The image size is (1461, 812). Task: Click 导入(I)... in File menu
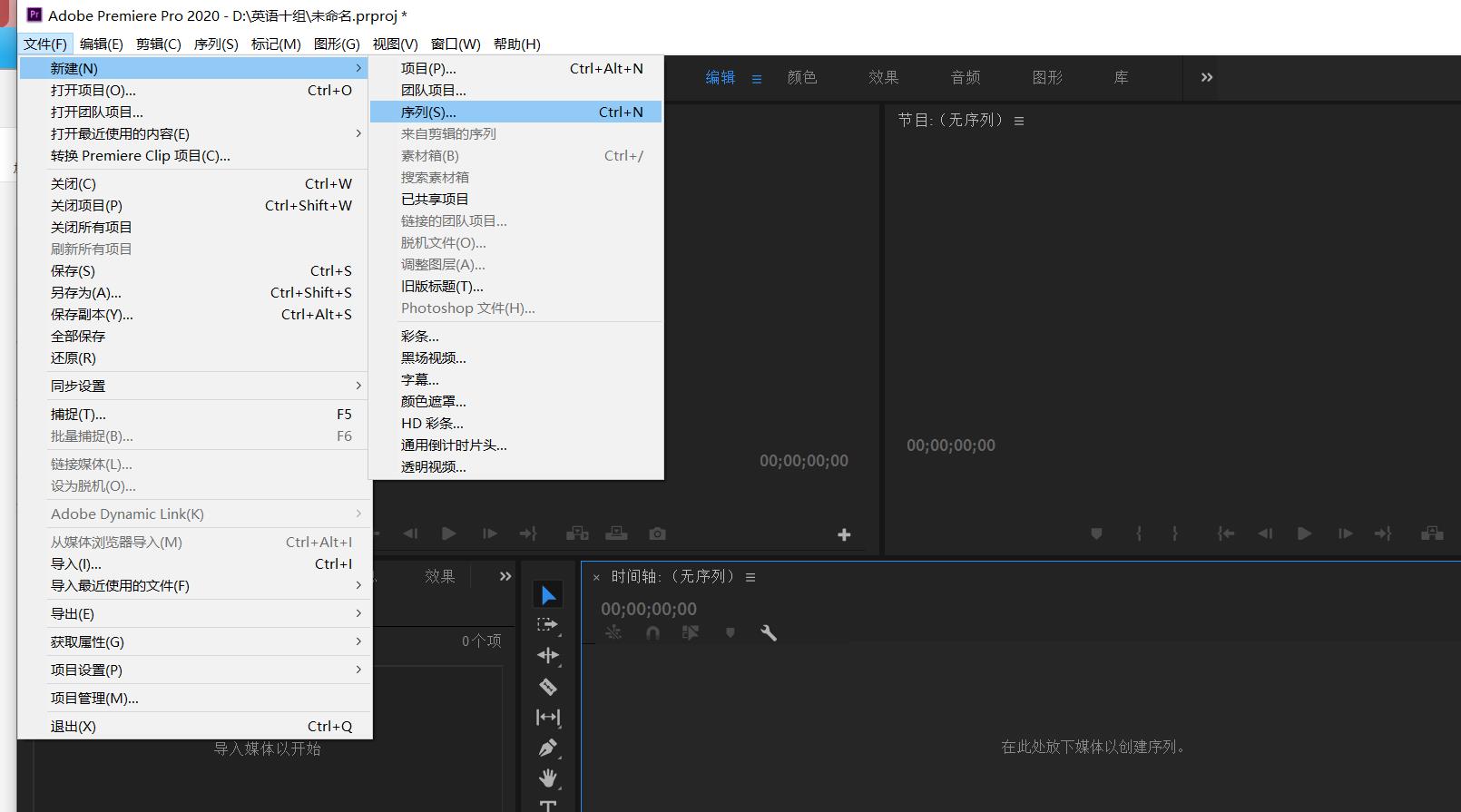[193, 563]
